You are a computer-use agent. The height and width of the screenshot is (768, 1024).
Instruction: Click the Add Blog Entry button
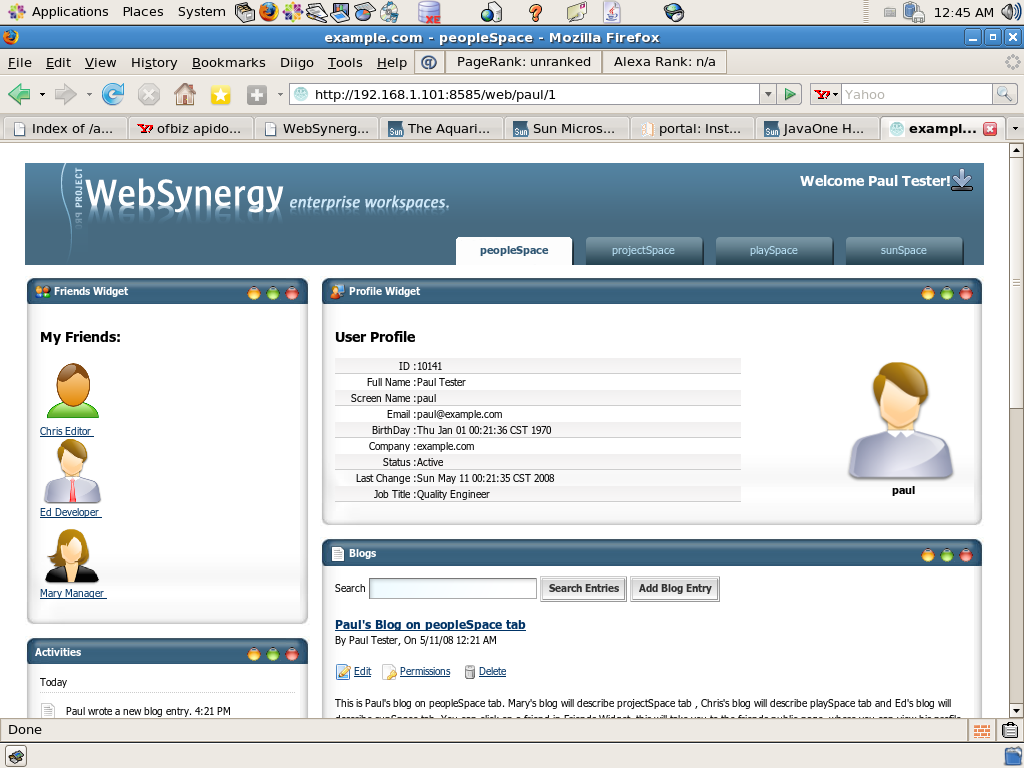point(675,588)
